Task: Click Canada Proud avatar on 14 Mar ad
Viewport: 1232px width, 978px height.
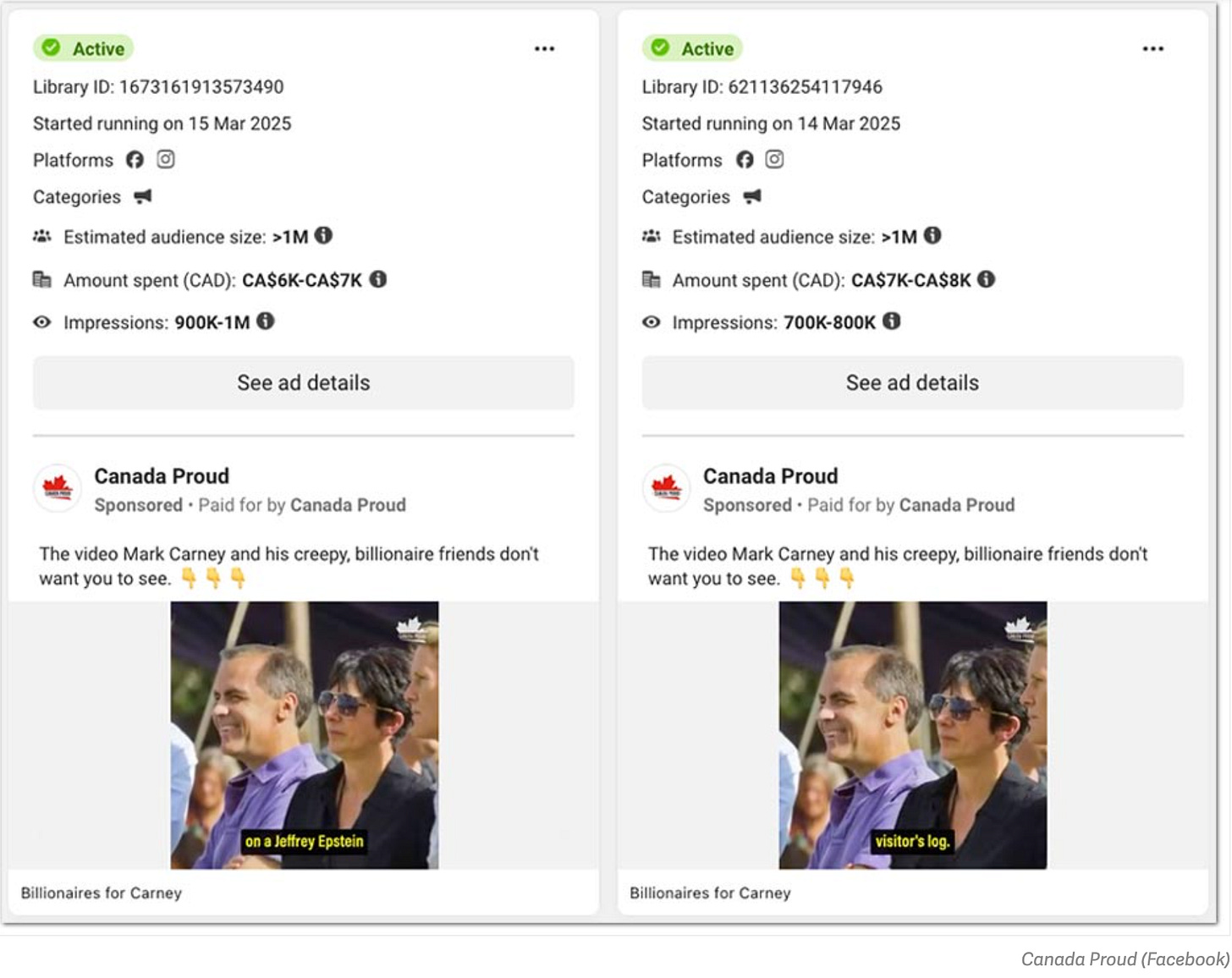Action: (x=667, y=488)
